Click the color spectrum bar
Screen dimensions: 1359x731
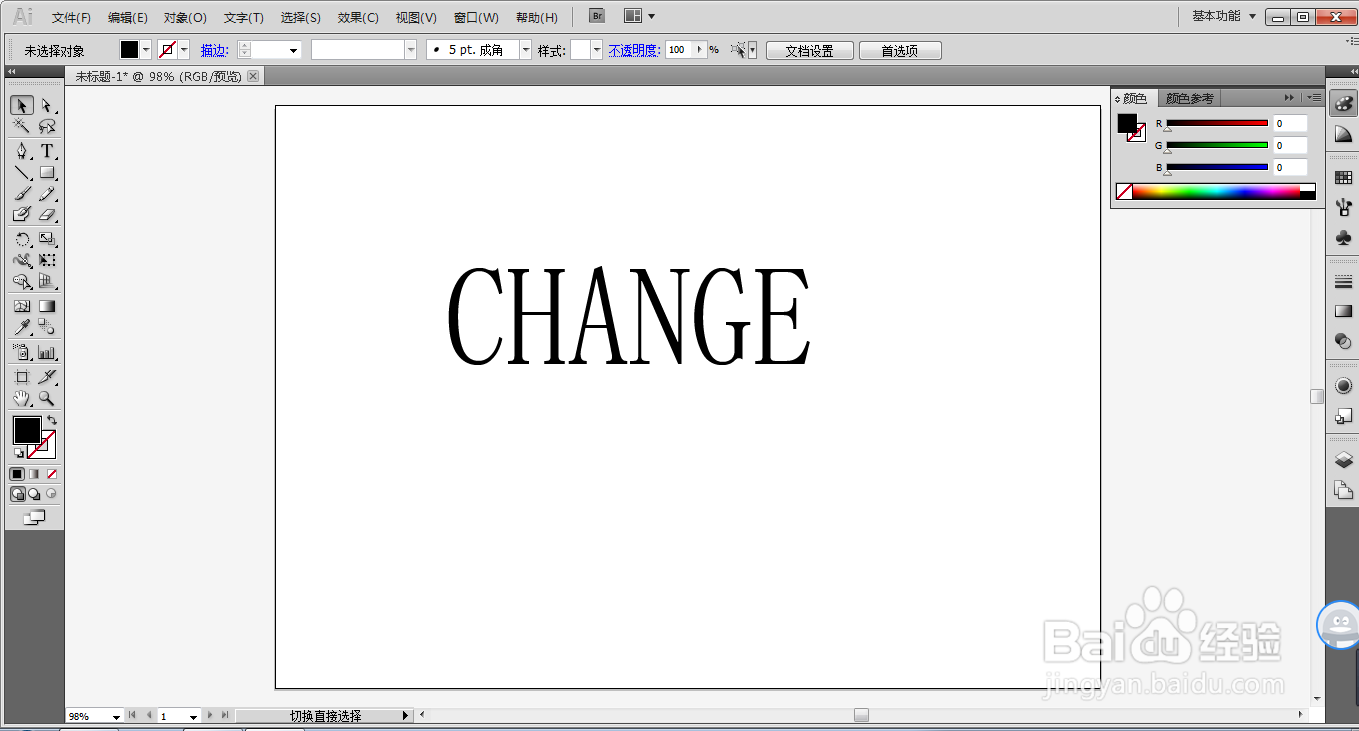pyautogui.click(x=1216, y=191)
